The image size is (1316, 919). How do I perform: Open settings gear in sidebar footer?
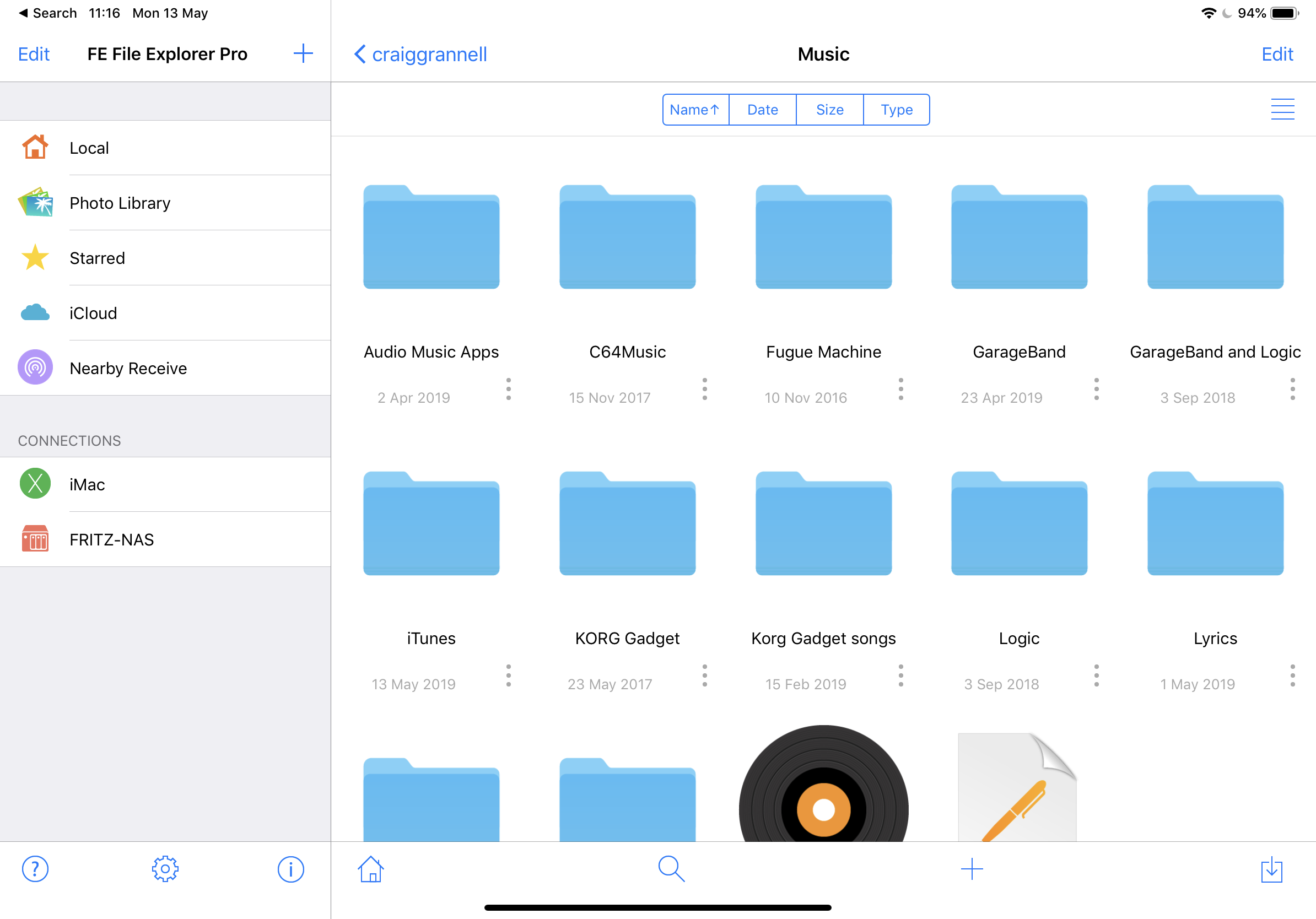click(165, 870)
